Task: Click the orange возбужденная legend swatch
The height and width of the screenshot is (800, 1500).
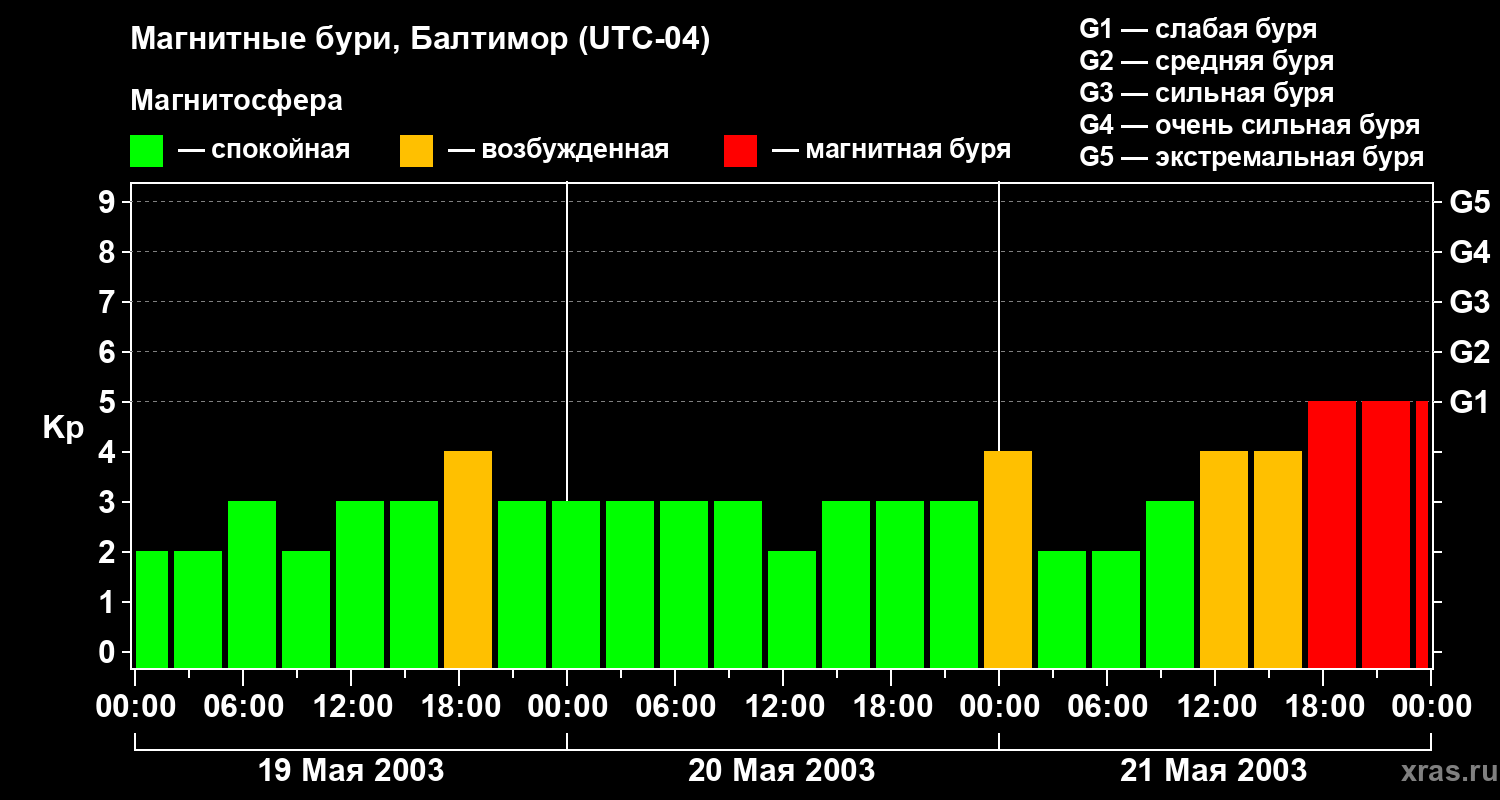Action: (x=416, y=151)
